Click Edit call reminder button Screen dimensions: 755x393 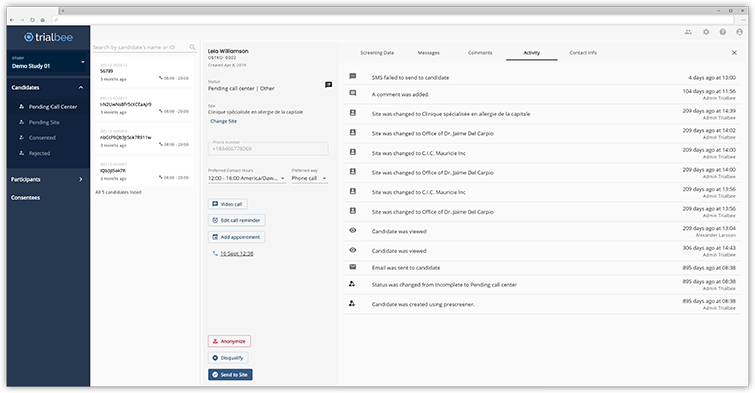(x=236, y=220)
